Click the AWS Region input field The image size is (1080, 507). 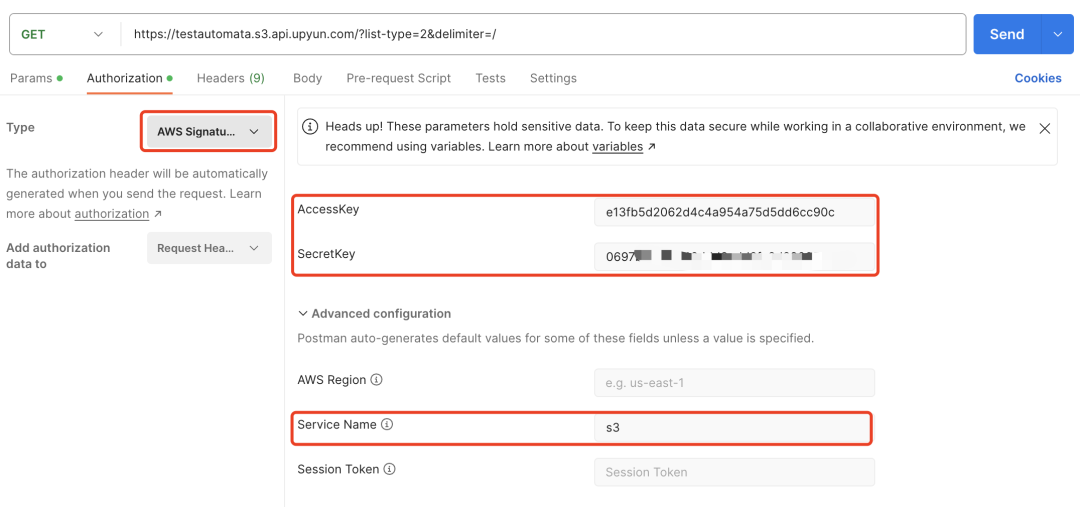pos(734,382)
